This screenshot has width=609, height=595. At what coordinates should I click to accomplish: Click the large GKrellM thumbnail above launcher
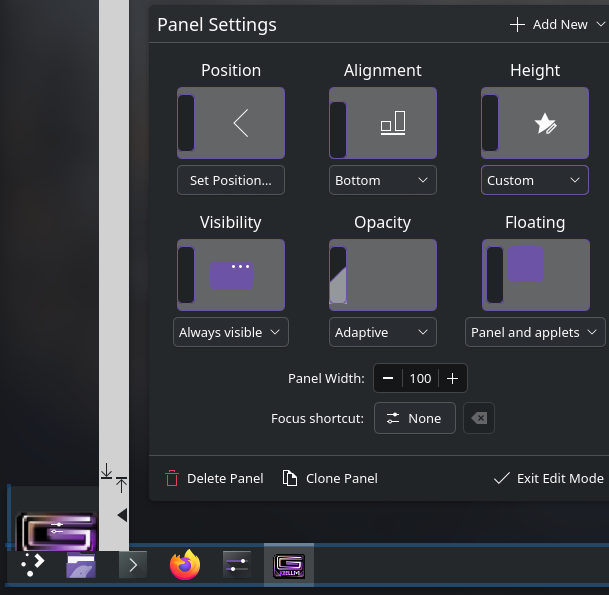tap(57, 533)
